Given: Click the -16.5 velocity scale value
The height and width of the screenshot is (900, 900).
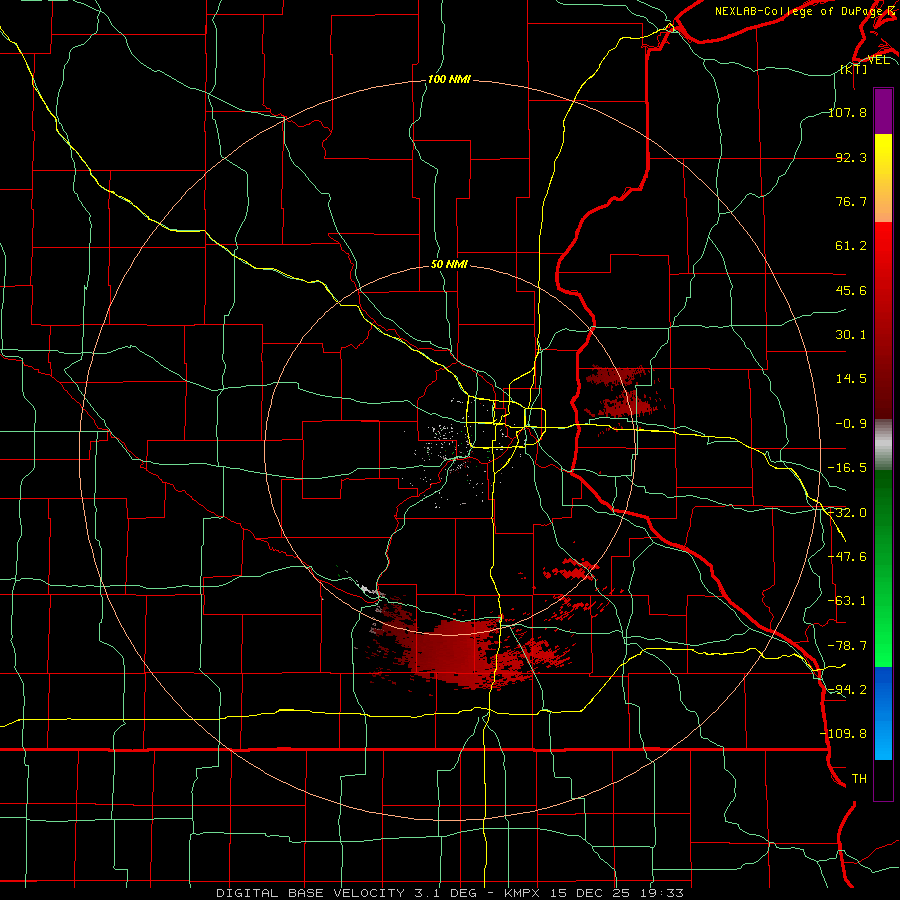Looking at the screenshot, I should coord(847,468).
